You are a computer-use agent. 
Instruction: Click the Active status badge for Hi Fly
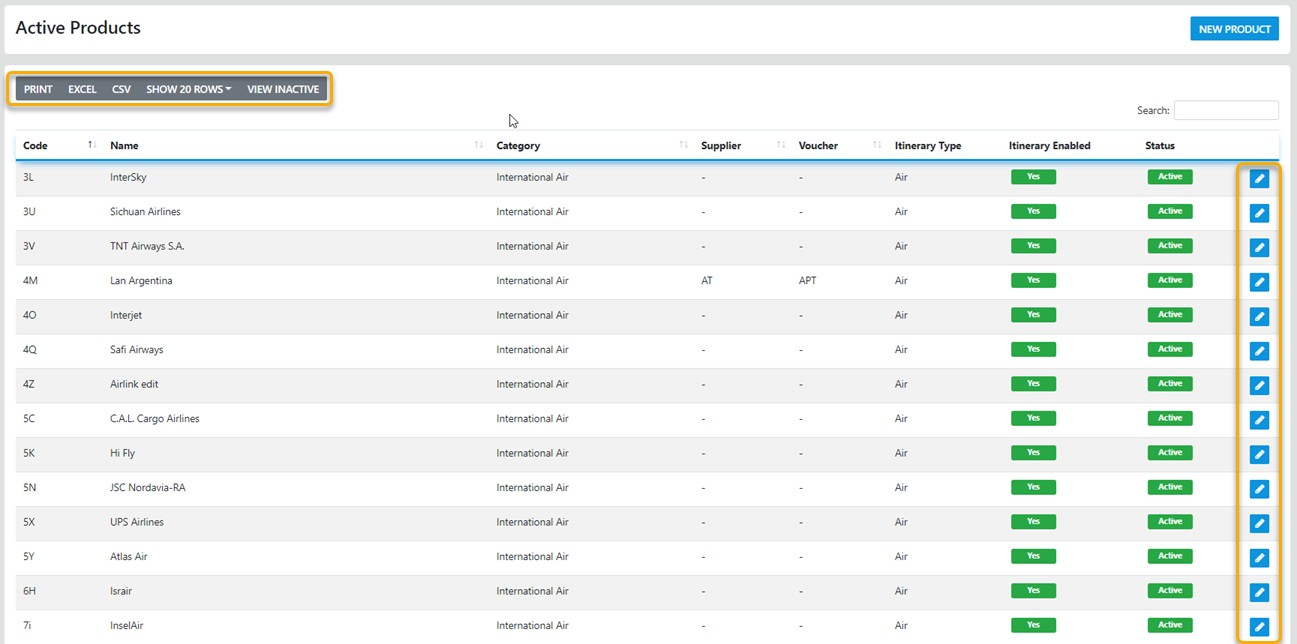1169,453
